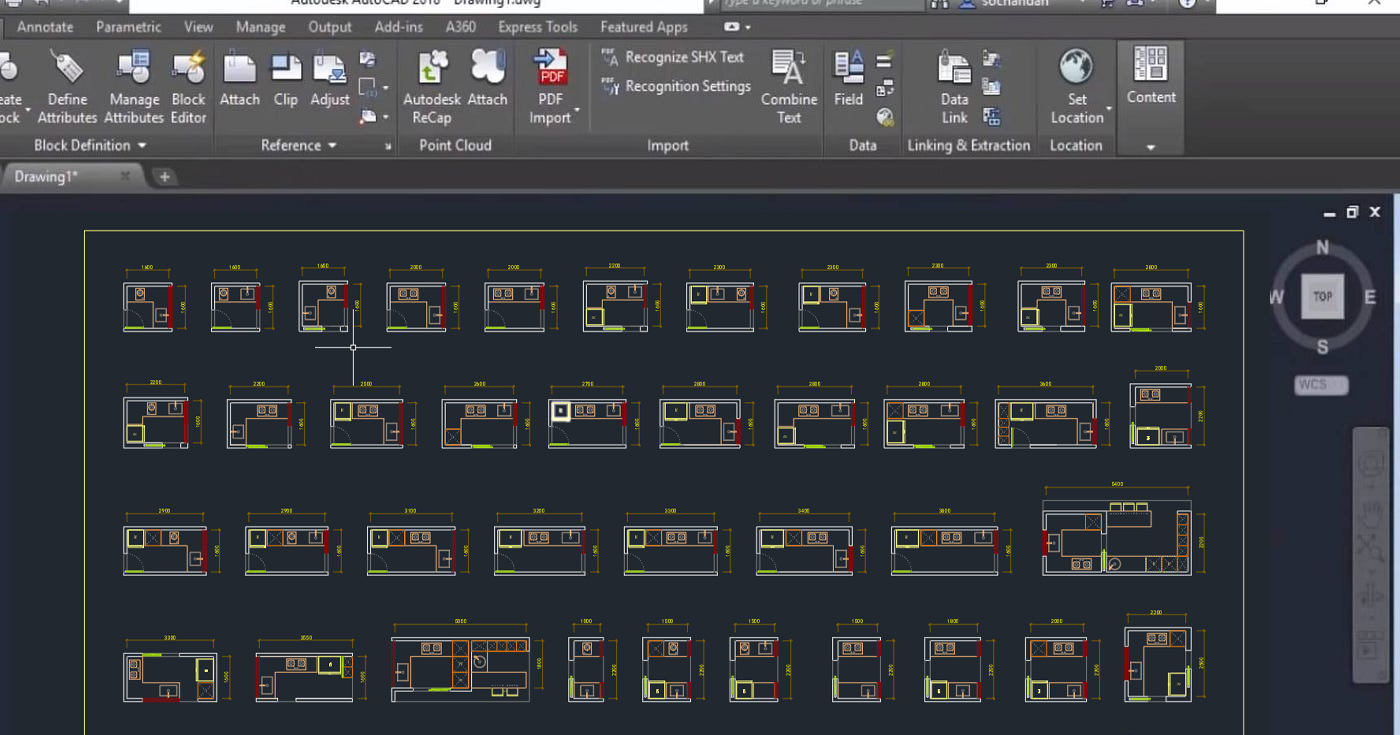The image size is (1400, 735).
Task: Click TOP on the ViewCube
Action: click(1322, 296)
